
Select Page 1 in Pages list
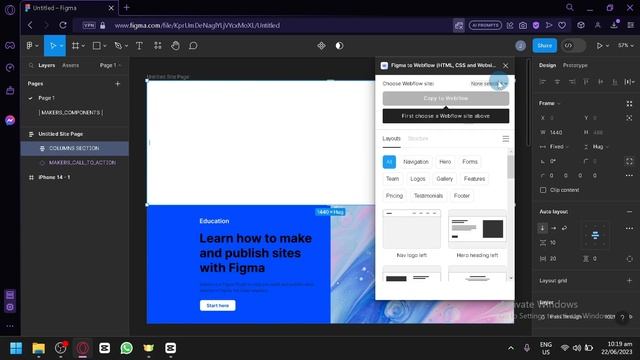coord(46,98)
